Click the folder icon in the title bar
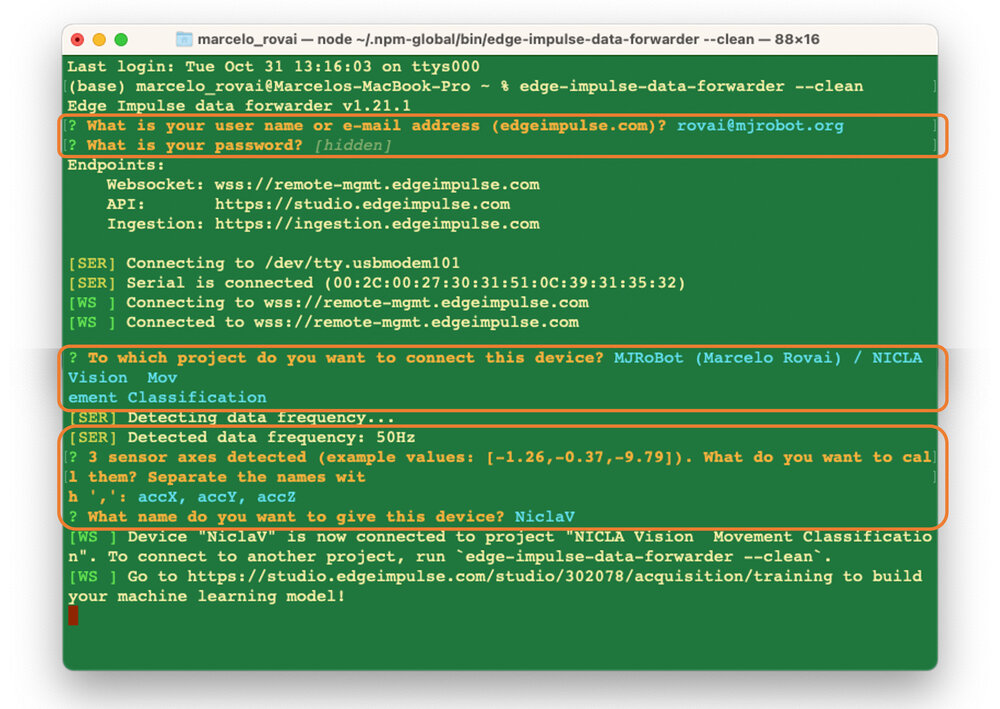 pos(184,39)
